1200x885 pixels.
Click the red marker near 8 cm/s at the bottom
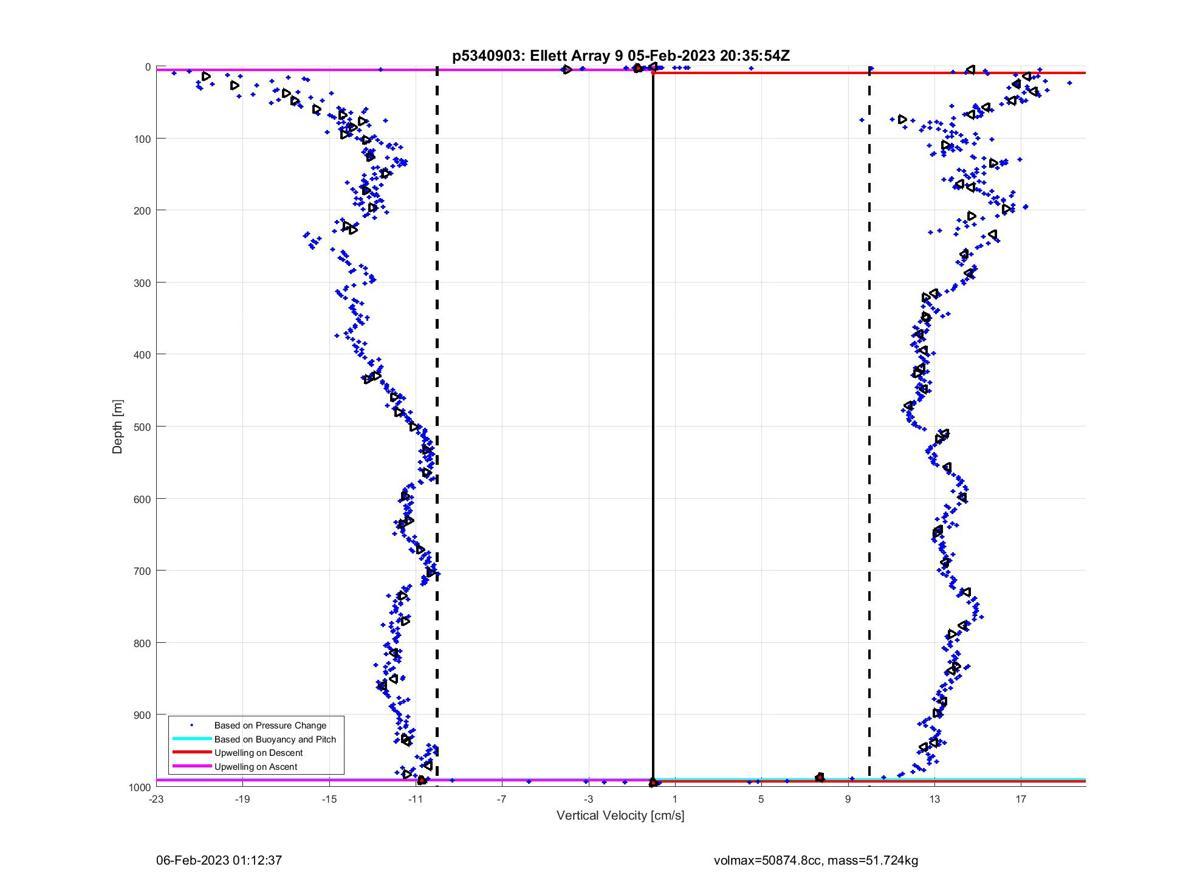820,777
